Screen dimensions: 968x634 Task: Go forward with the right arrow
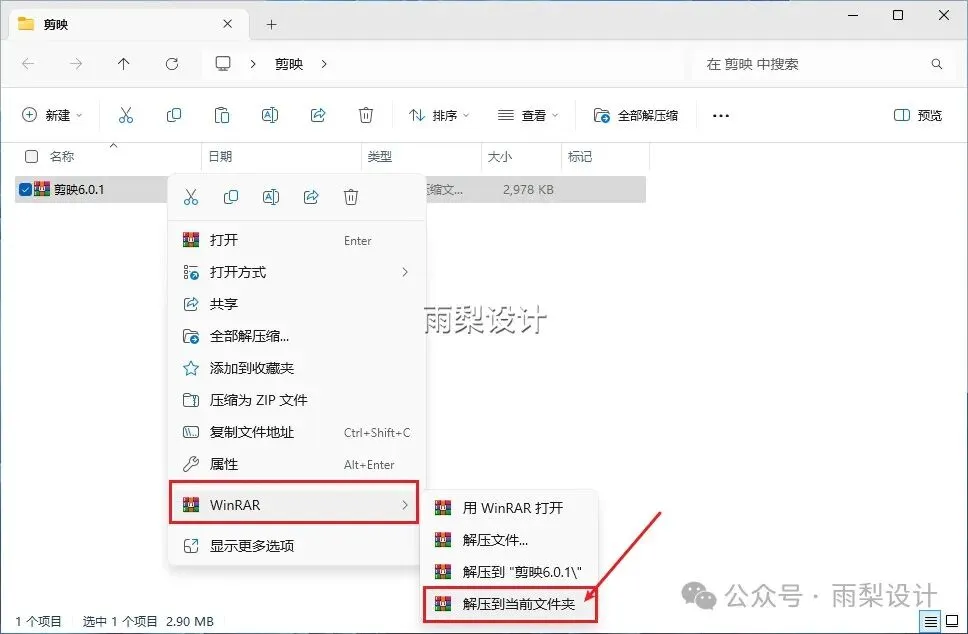point(76,64)
